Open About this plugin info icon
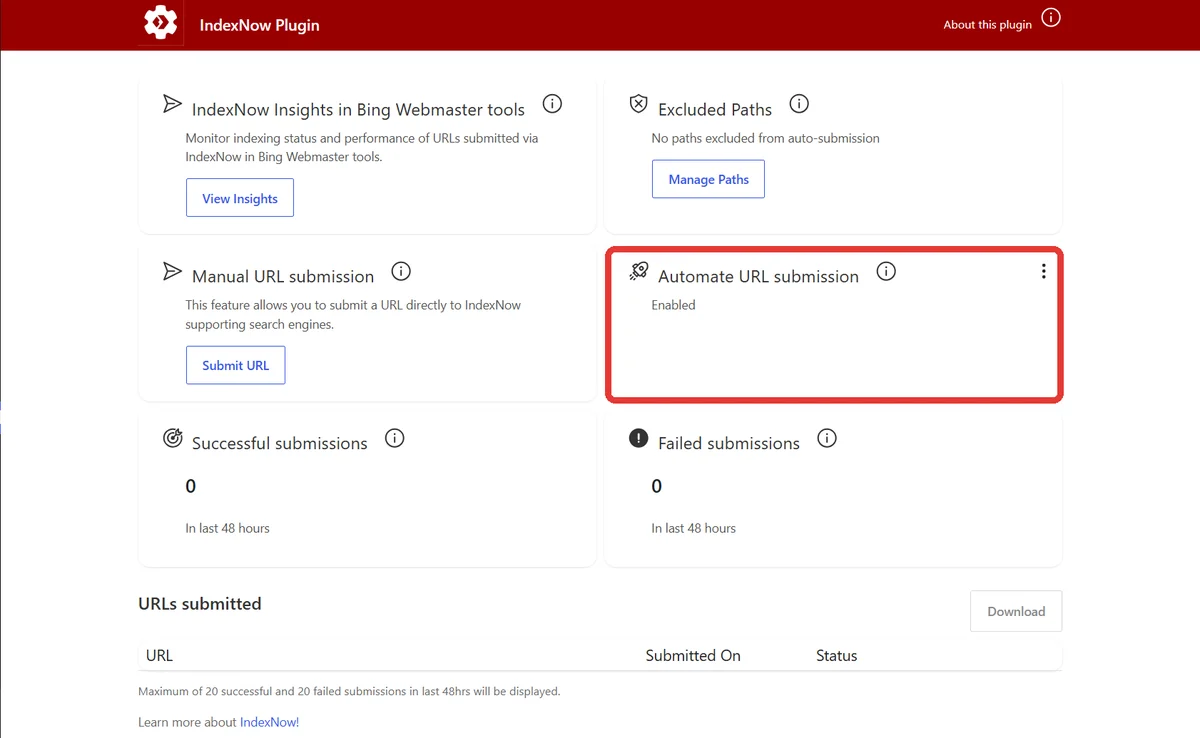Screen dimensions: 1200x738 coord(1051,18)
